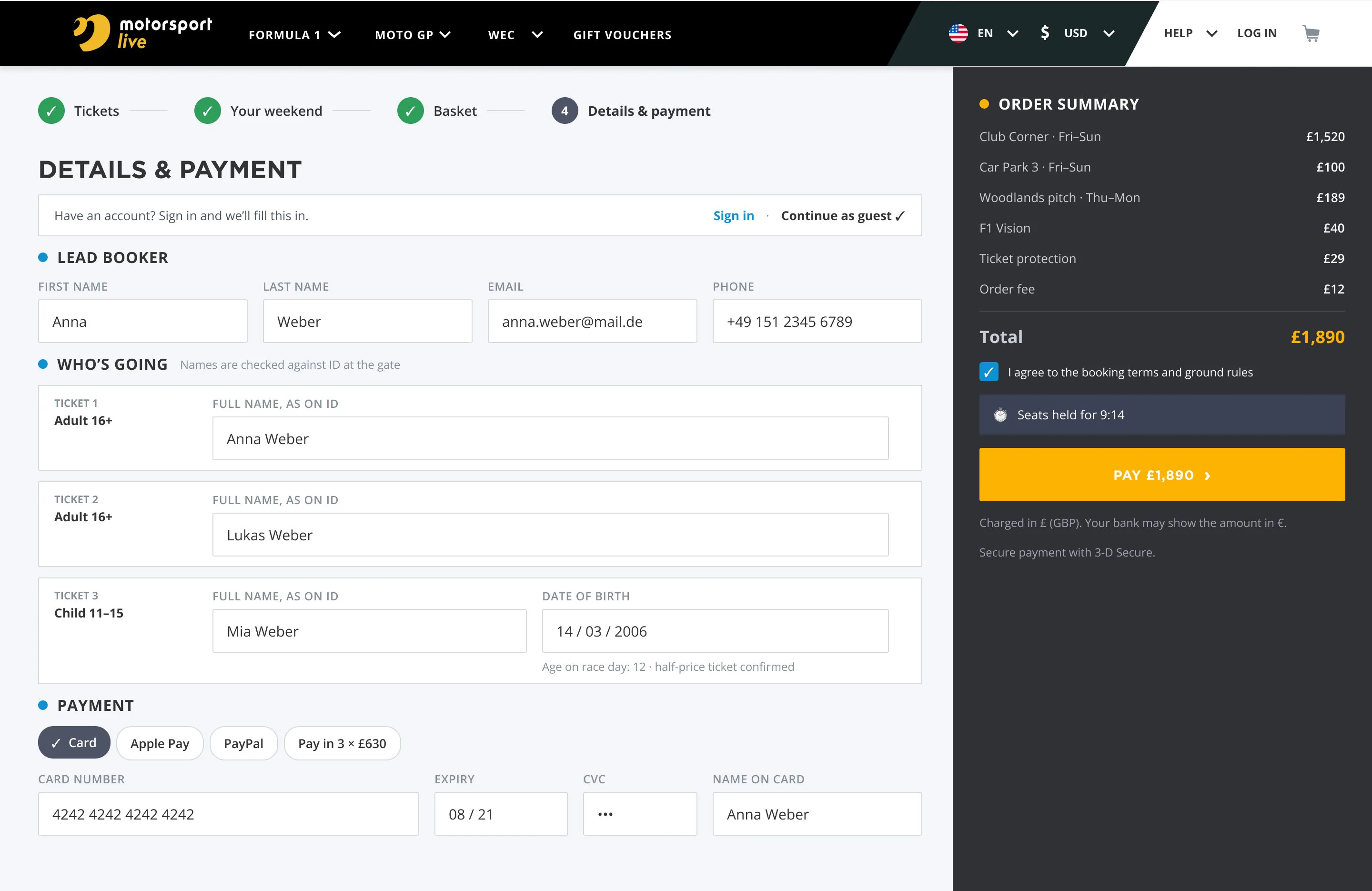
Task: Click the Last Name field
Action: point(367,321)
